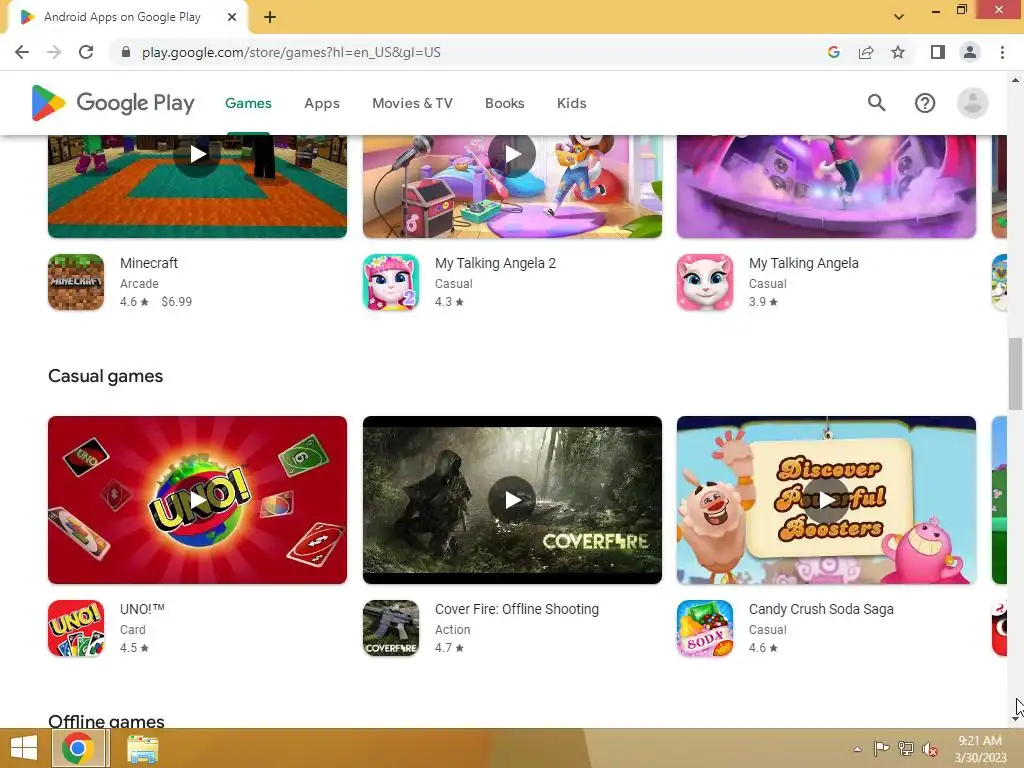Bookmark this page with the star icon

point(898,52)
